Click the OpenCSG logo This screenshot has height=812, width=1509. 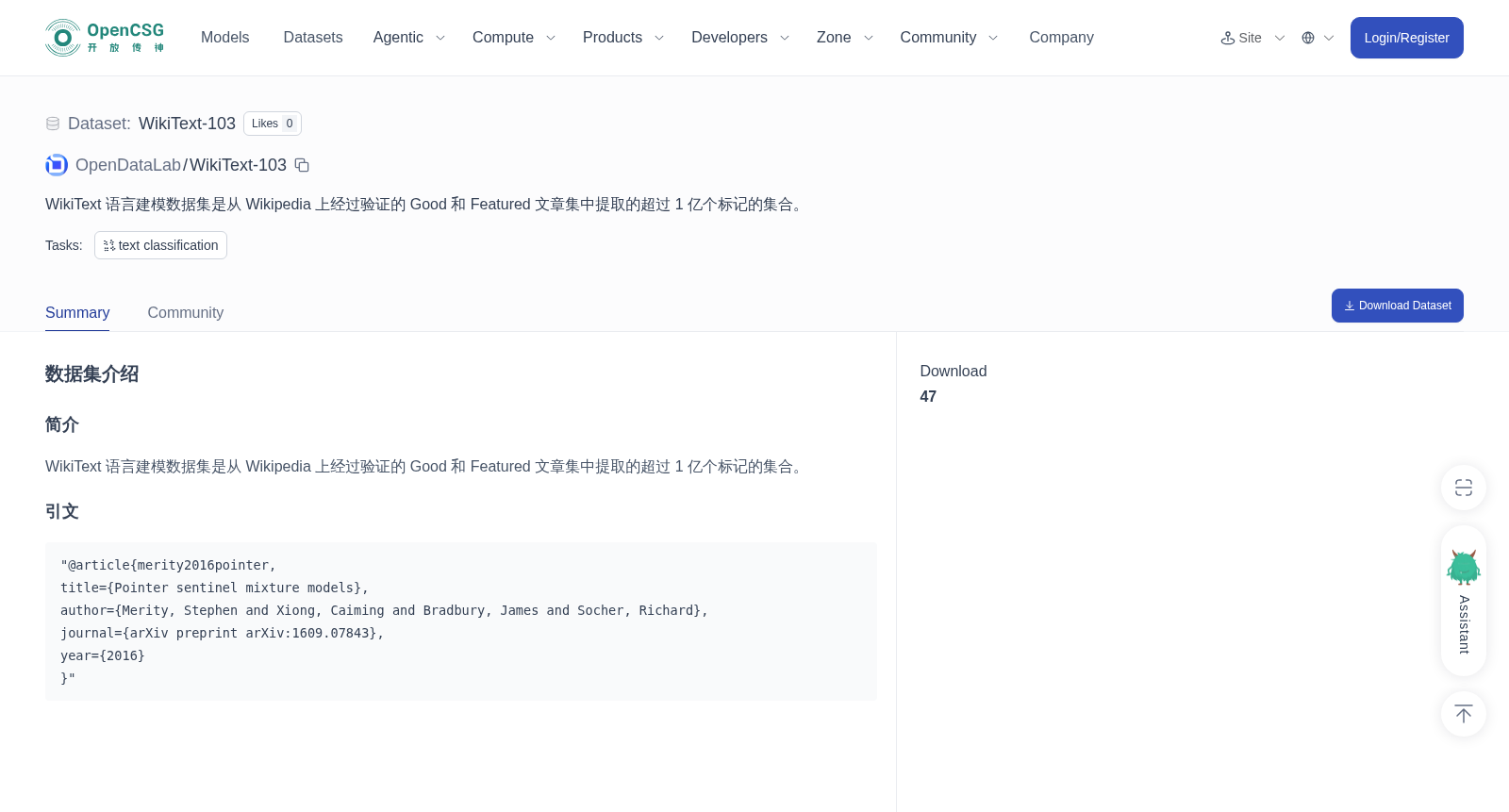click(x=105, y=38)
